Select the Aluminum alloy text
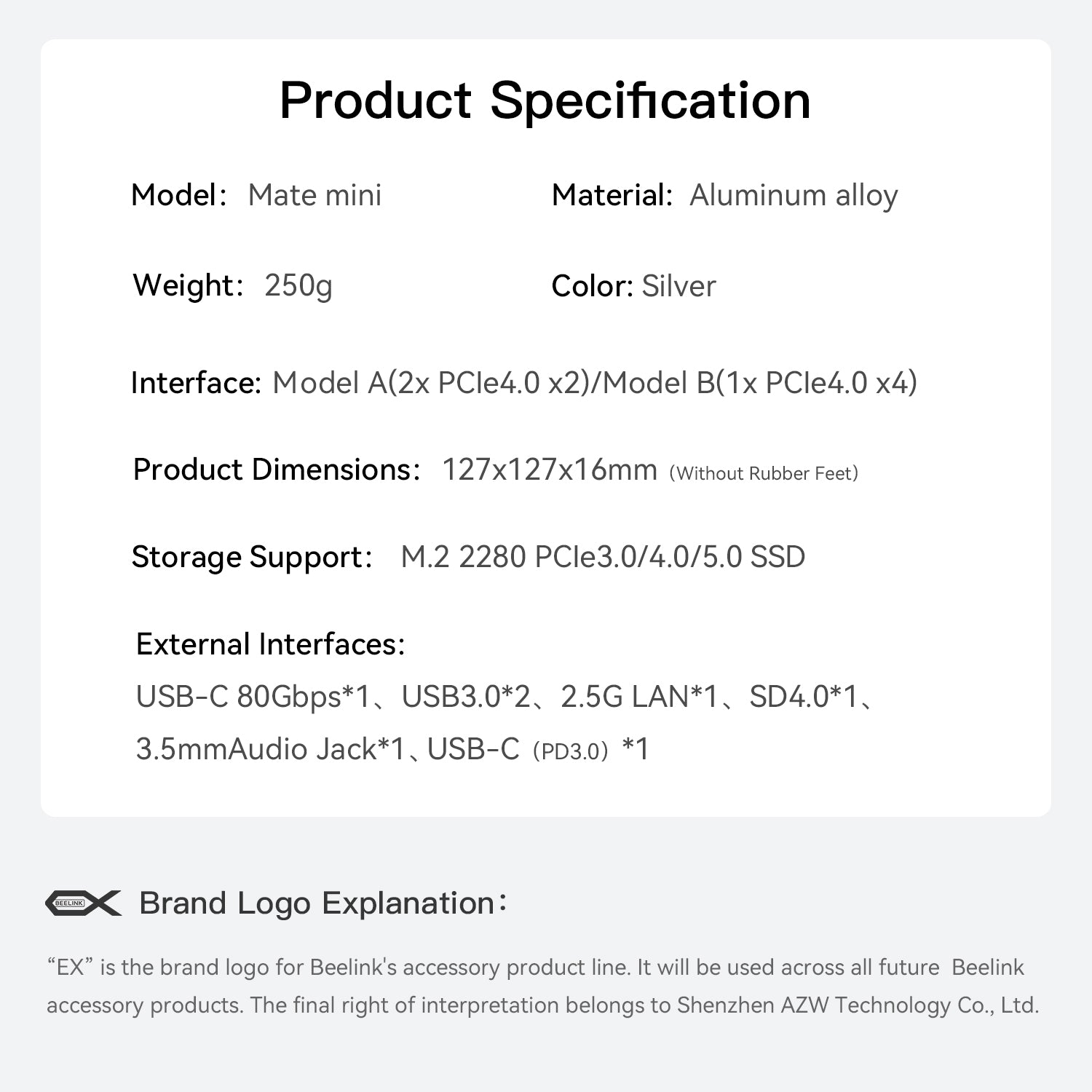Screen dimensions: 1092x1092 pyautogui.click(x=794, y=195)
